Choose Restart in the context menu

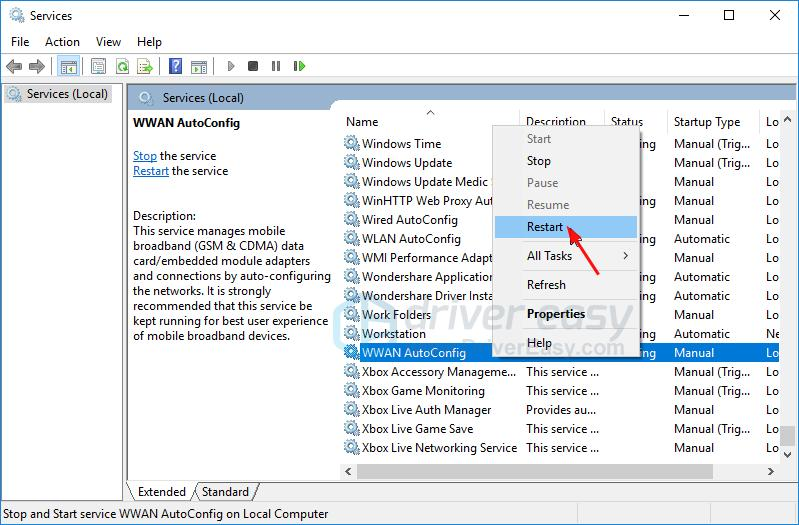(x=566, y=227)
